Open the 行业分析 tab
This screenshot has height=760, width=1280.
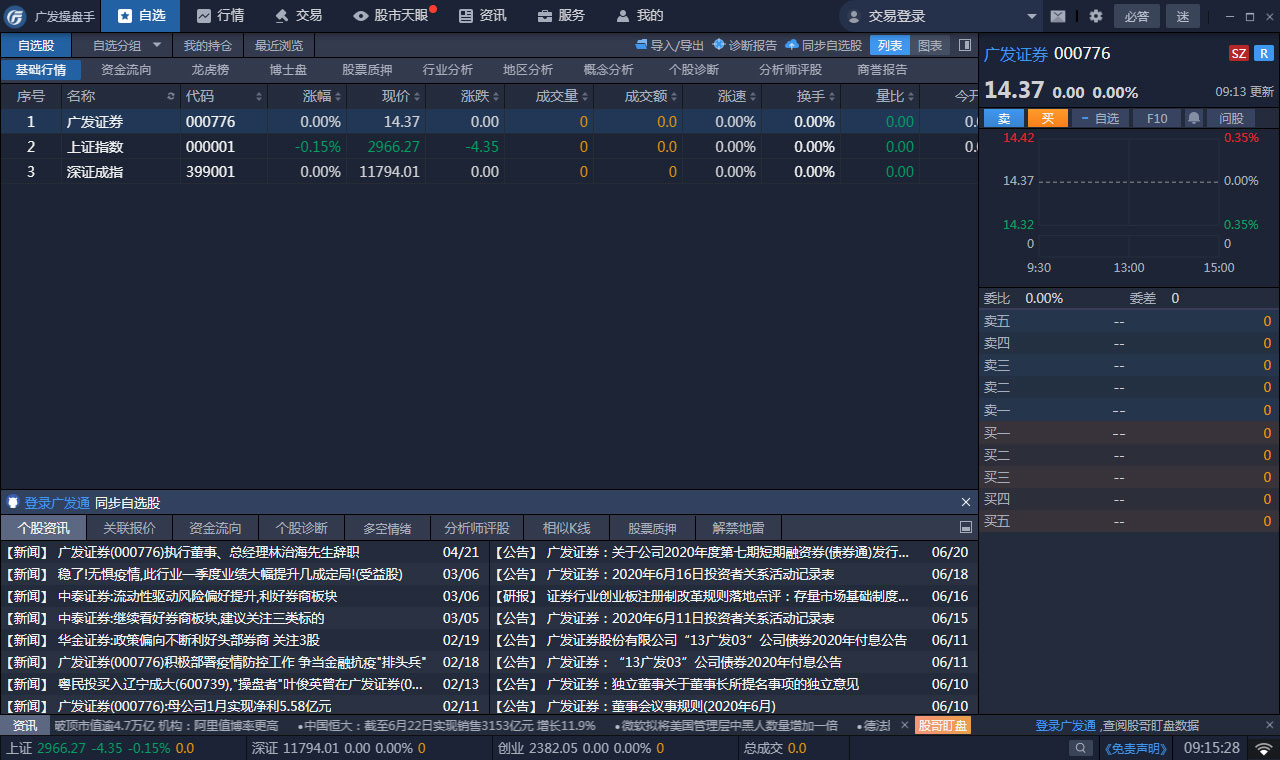[448, 70]
